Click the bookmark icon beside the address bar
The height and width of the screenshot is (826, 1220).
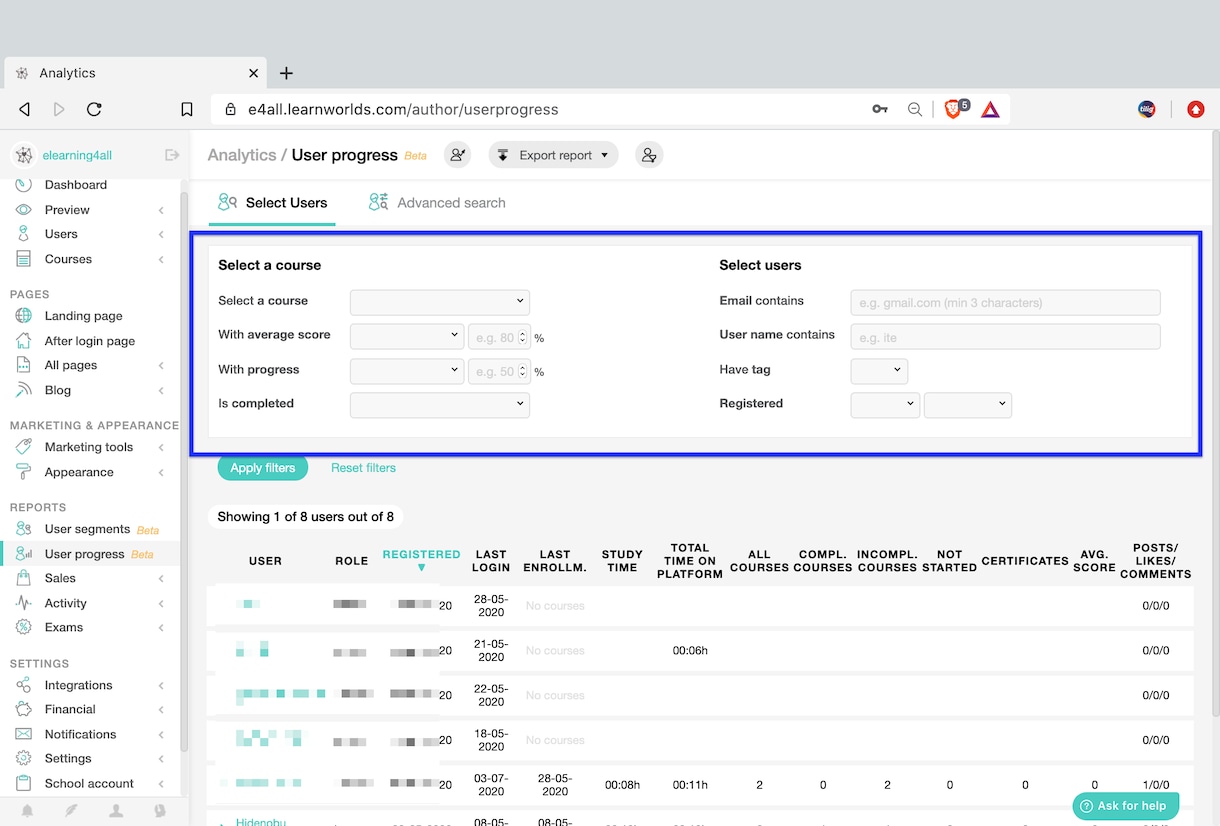click(x=187, y=110)
